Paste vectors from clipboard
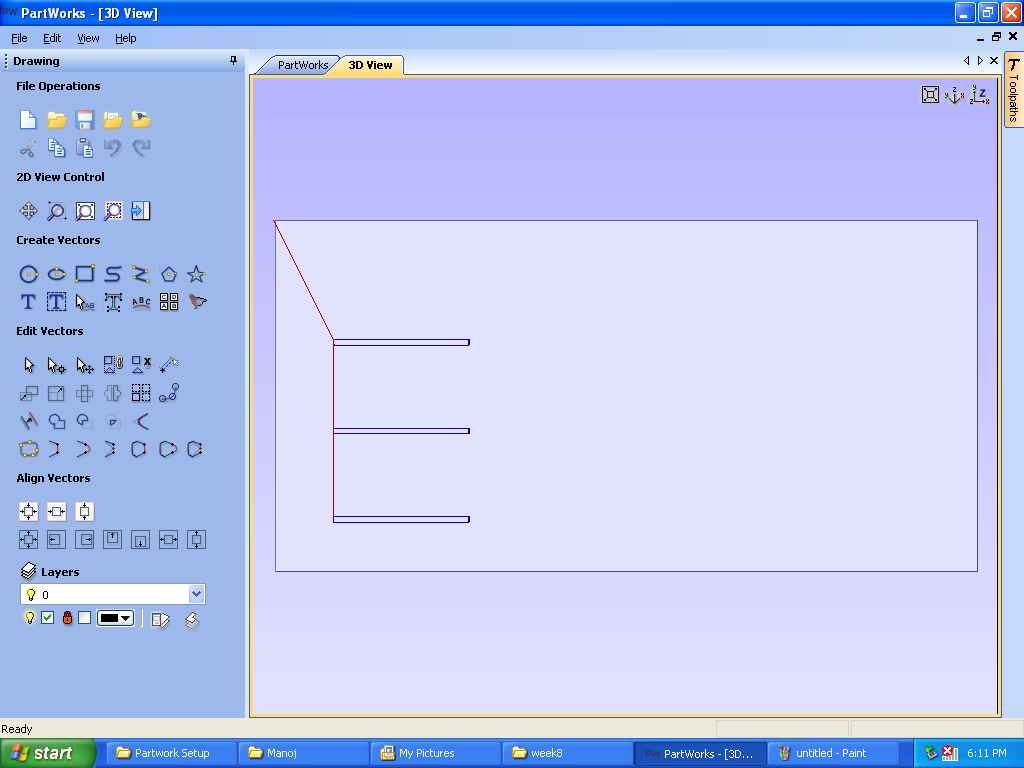The image size is (1024, 768). coord(84,148)
